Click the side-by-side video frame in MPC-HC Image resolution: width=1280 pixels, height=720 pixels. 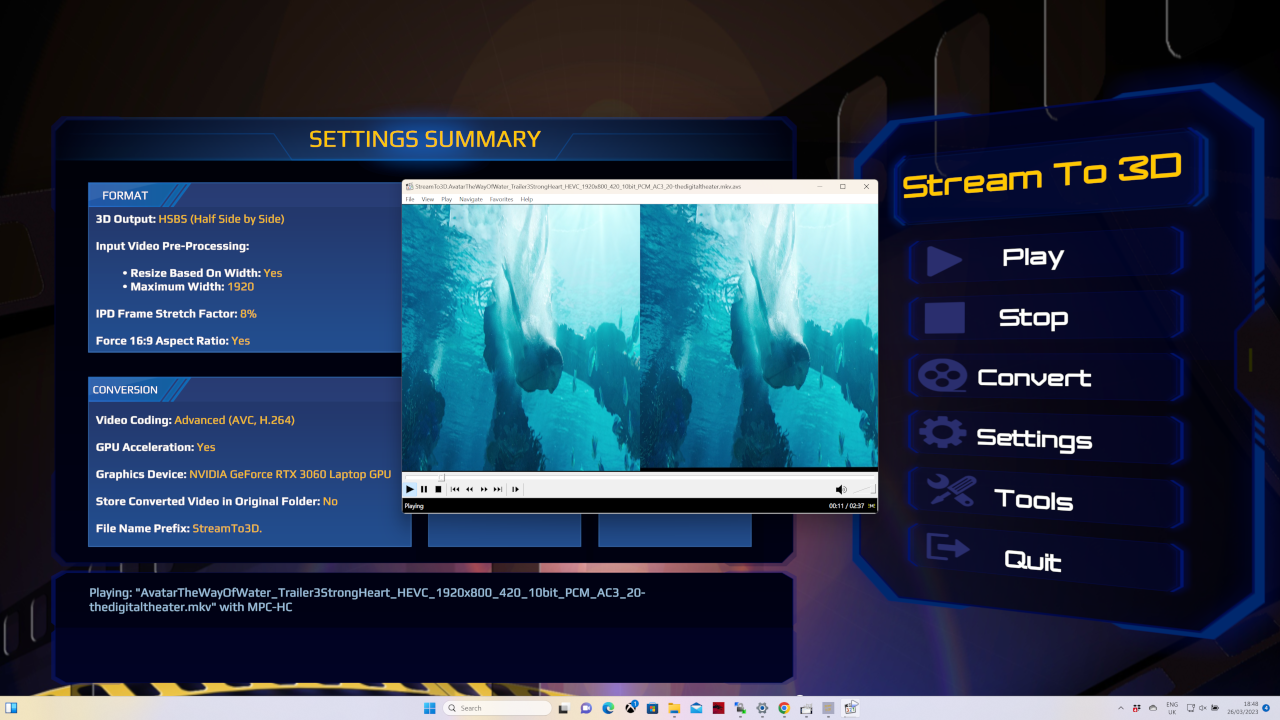point(640,337)
